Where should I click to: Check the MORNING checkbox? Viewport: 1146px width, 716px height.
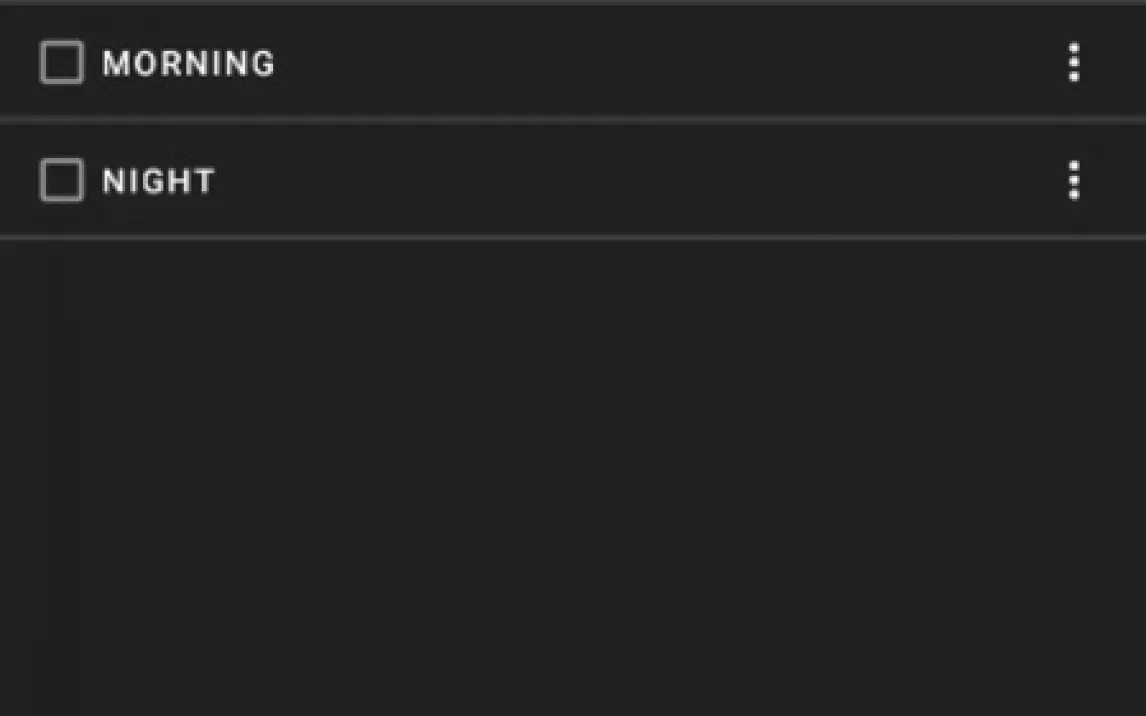pos(61,63)
